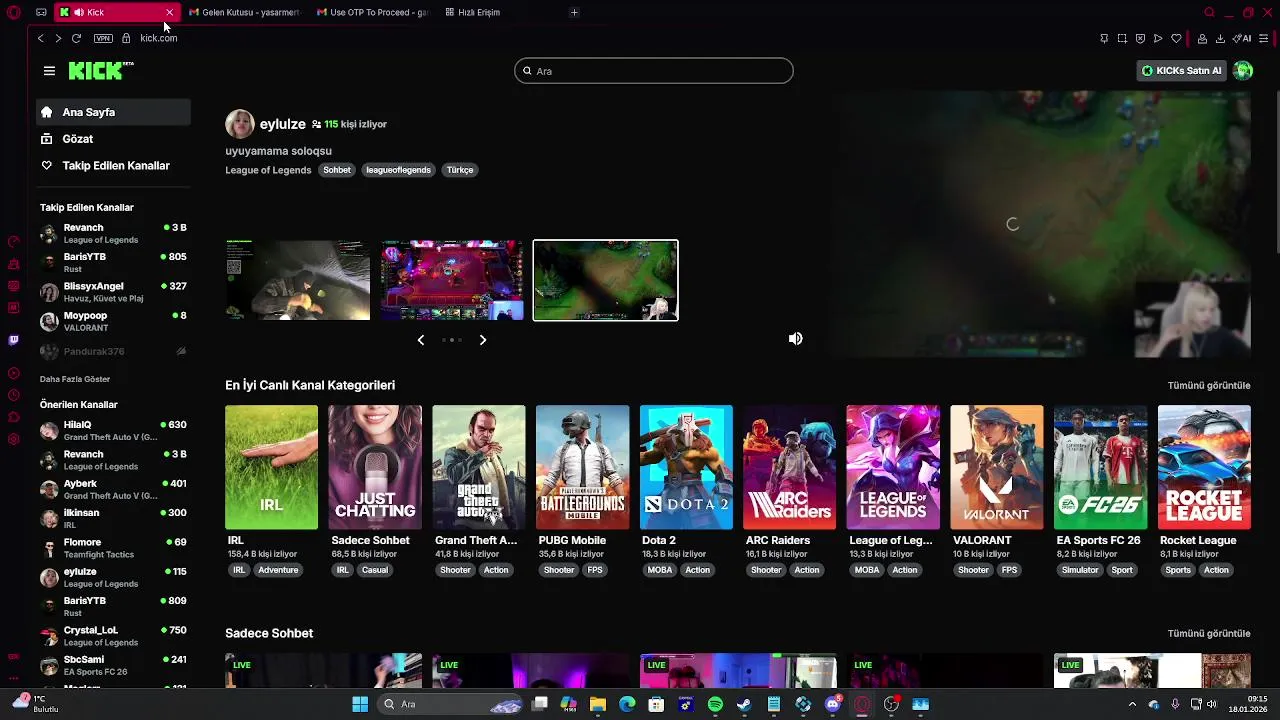Open HilalQ in recommended channels
Screen dimensions: 1280x720
point(113,430)
